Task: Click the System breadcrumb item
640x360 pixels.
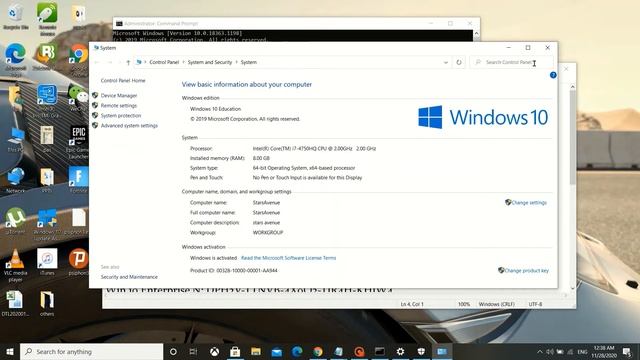Action: tap(249, 62)
